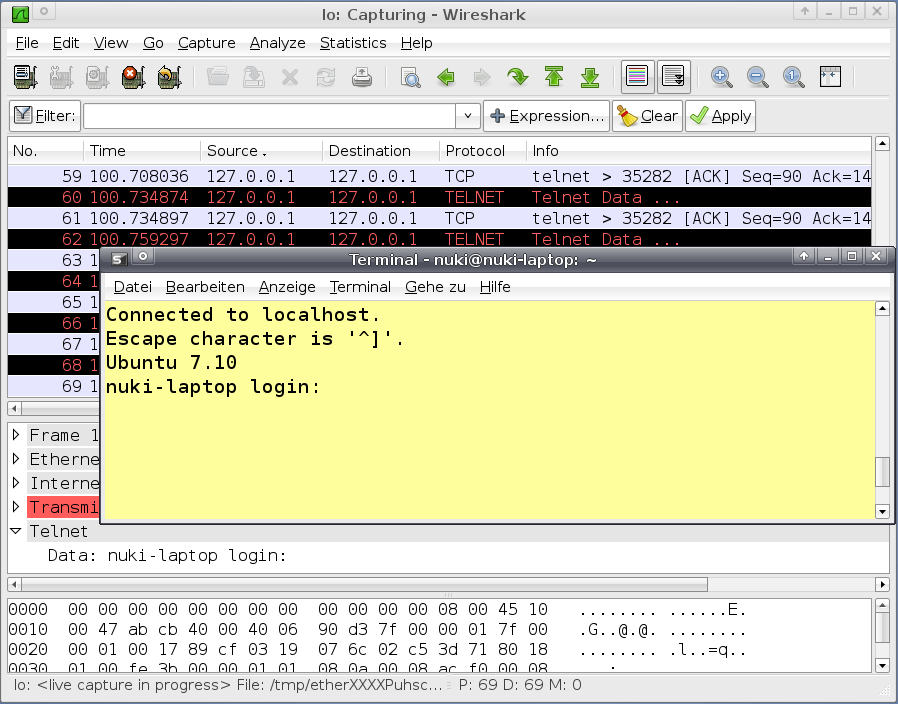Screen dimensions: 898x704
Task: Click the reload capture file icon
Action: (x=326, y=77)
